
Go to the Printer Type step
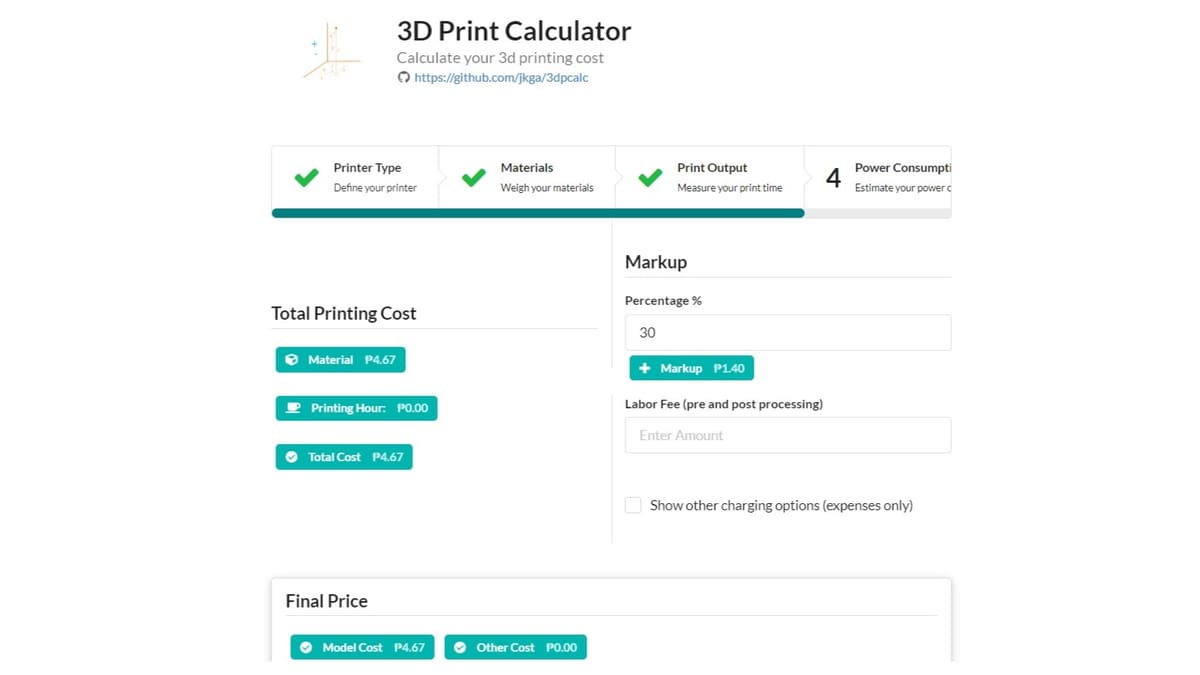coord(355,177)
